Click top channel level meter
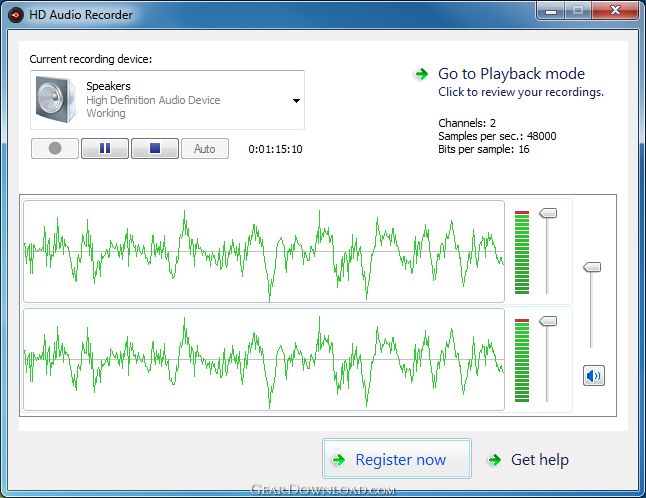 point(522,252)
